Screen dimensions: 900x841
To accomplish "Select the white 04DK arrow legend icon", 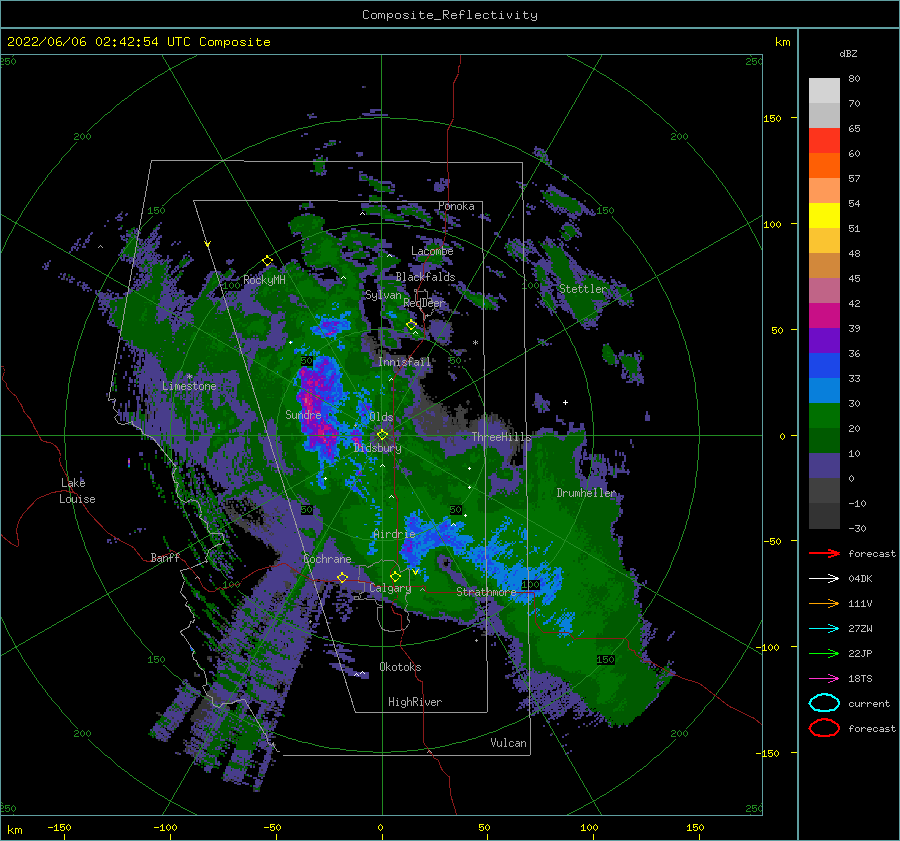I will (x=824, y=579).
